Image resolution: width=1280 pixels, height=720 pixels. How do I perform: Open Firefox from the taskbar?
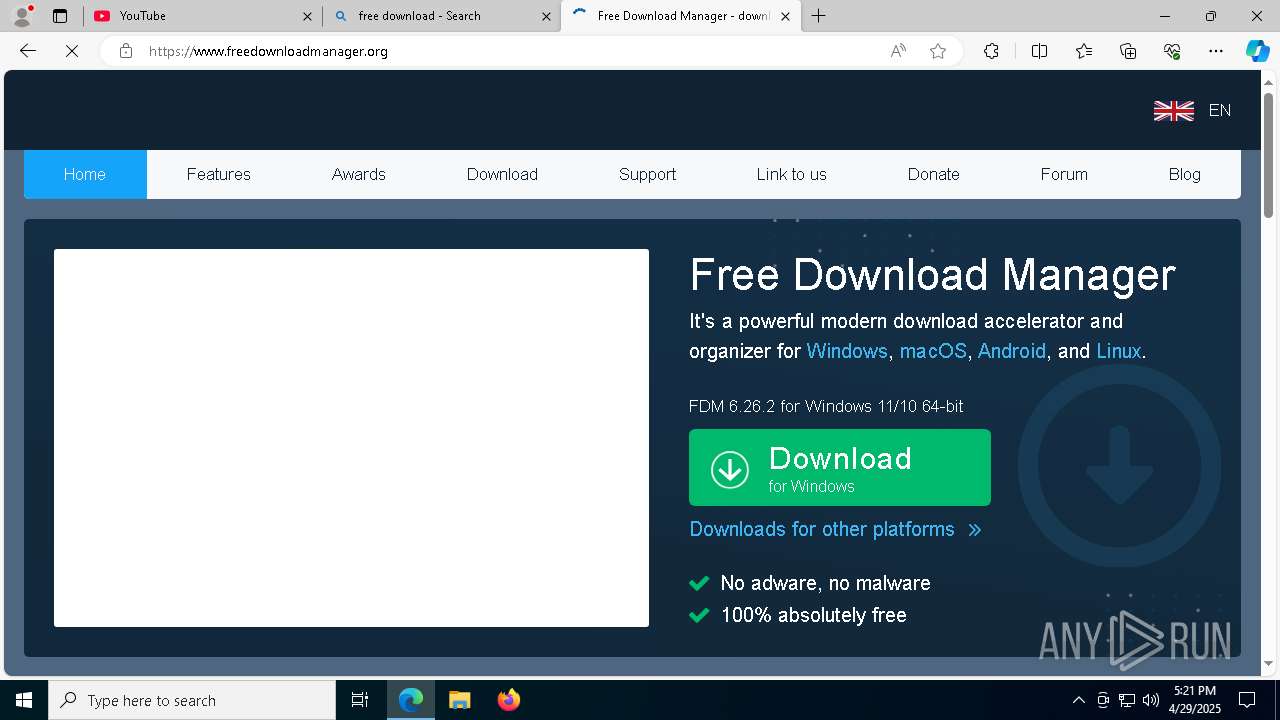[508, 700]
